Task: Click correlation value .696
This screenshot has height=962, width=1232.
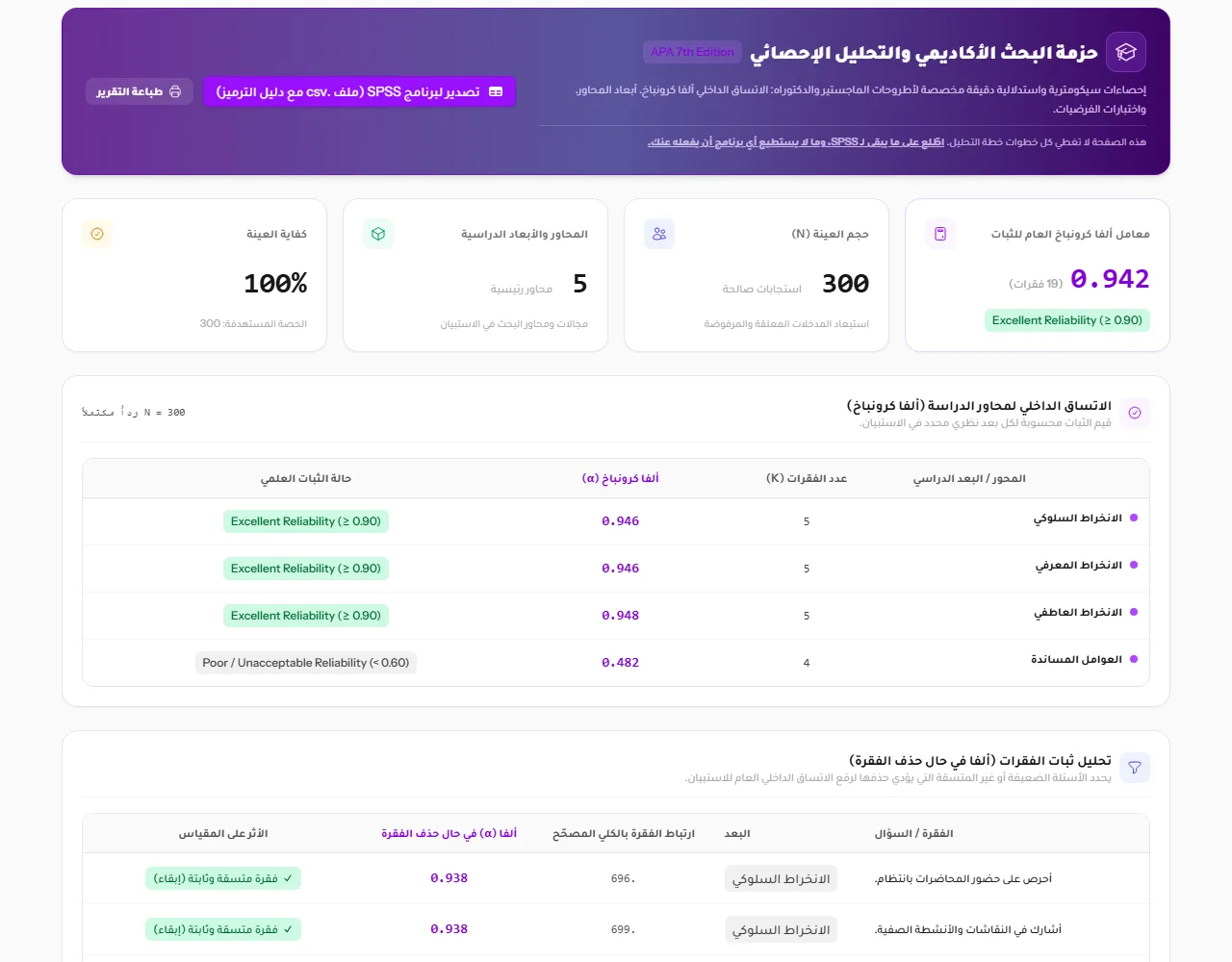Action: click(x=623, y=878)
